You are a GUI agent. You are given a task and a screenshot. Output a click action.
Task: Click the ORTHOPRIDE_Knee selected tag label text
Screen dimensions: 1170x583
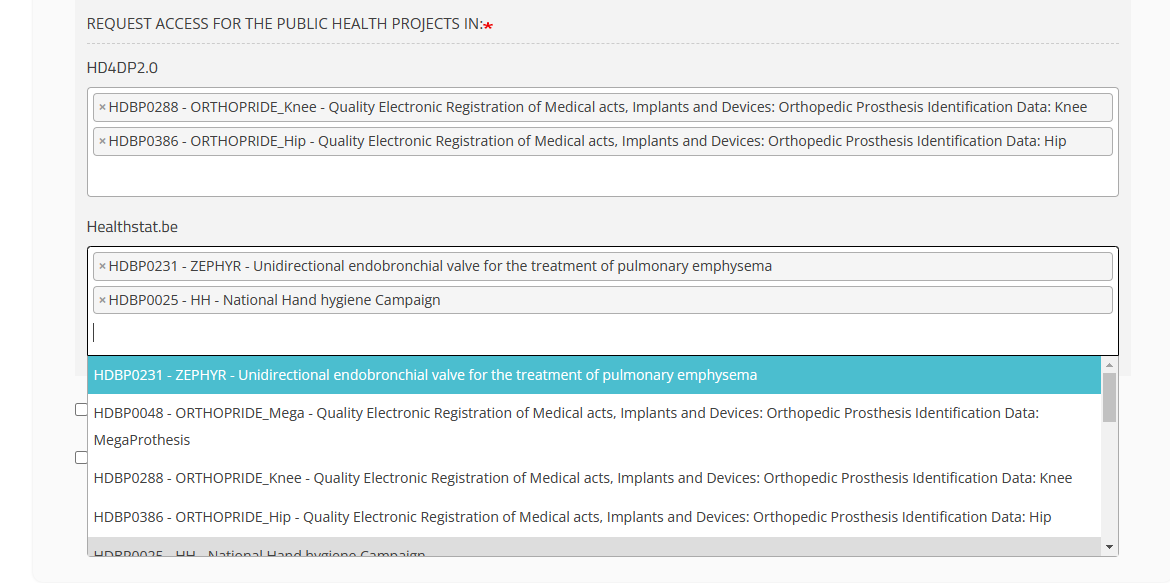597,108
